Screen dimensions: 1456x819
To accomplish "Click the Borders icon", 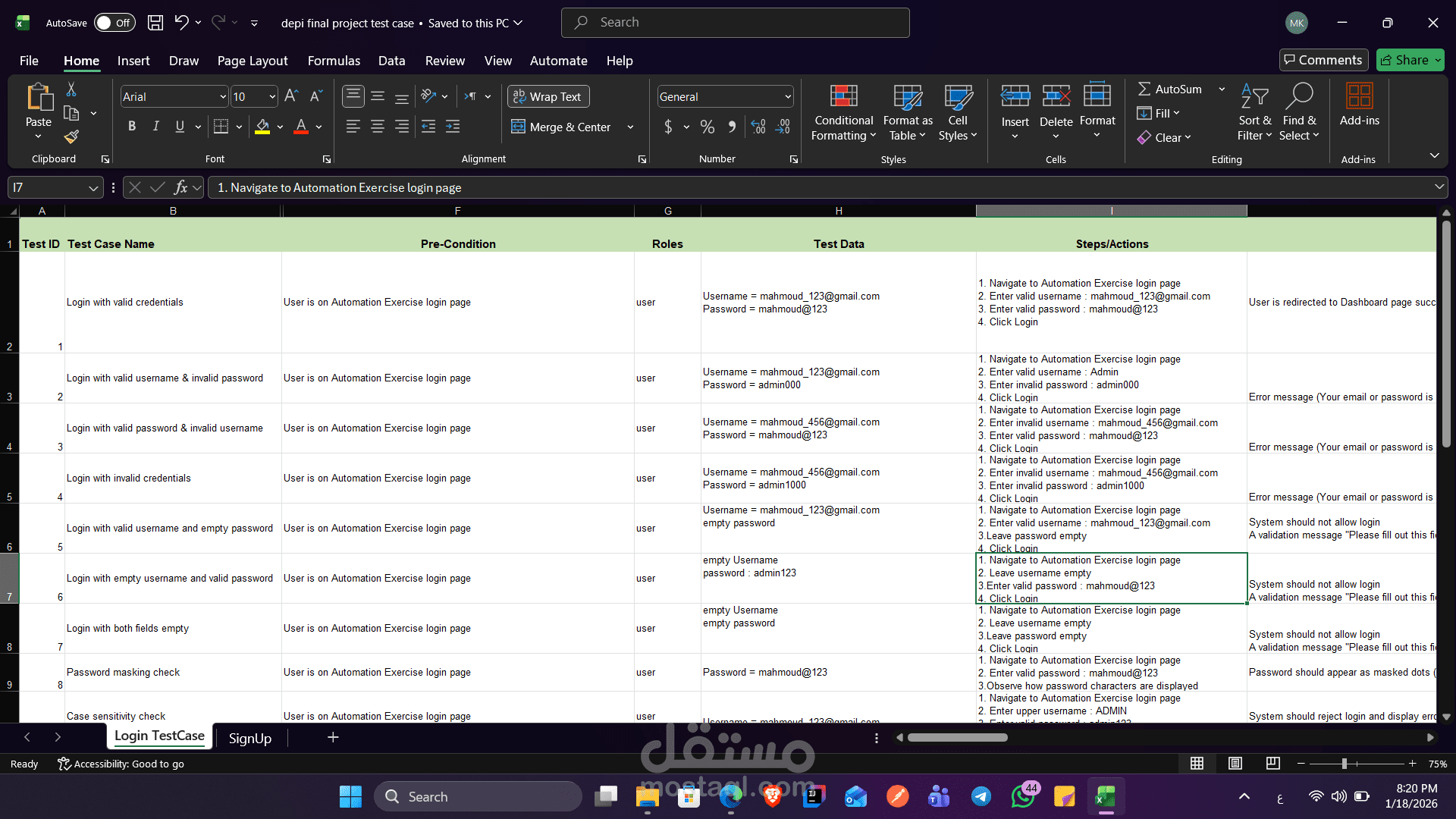I will pyautogui.click(x=221, y=127).
